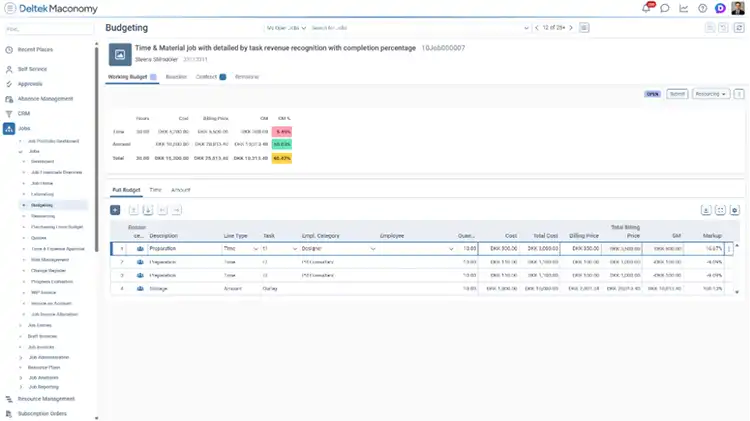750x421 pixels.
Task: Open the analytics chart icon in header
Action: click(684, 8)
